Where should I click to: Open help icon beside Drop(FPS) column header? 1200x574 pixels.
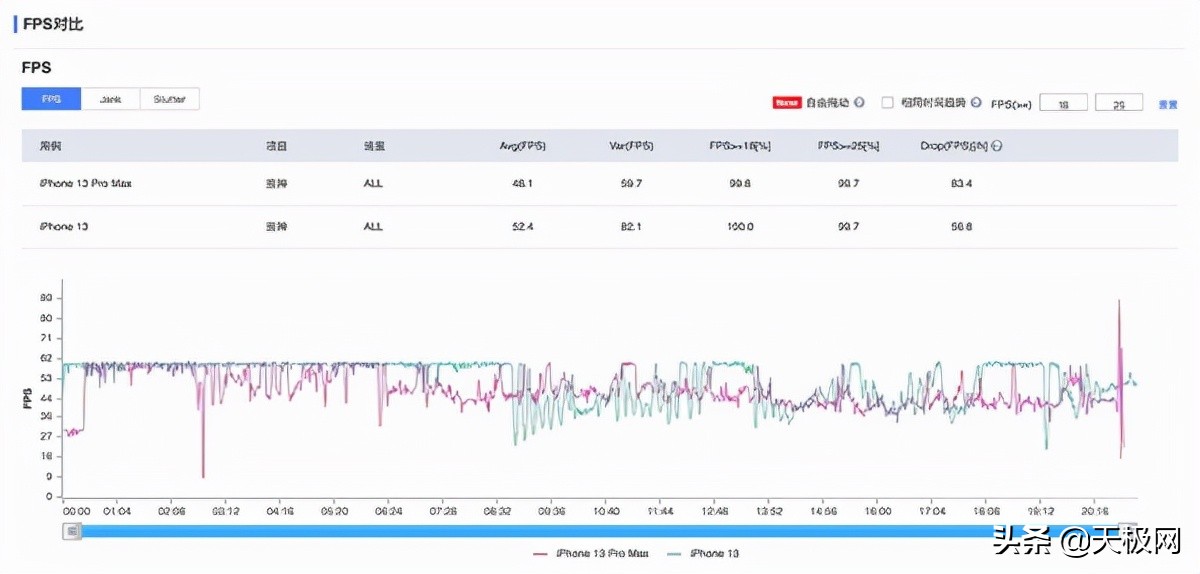997,146
